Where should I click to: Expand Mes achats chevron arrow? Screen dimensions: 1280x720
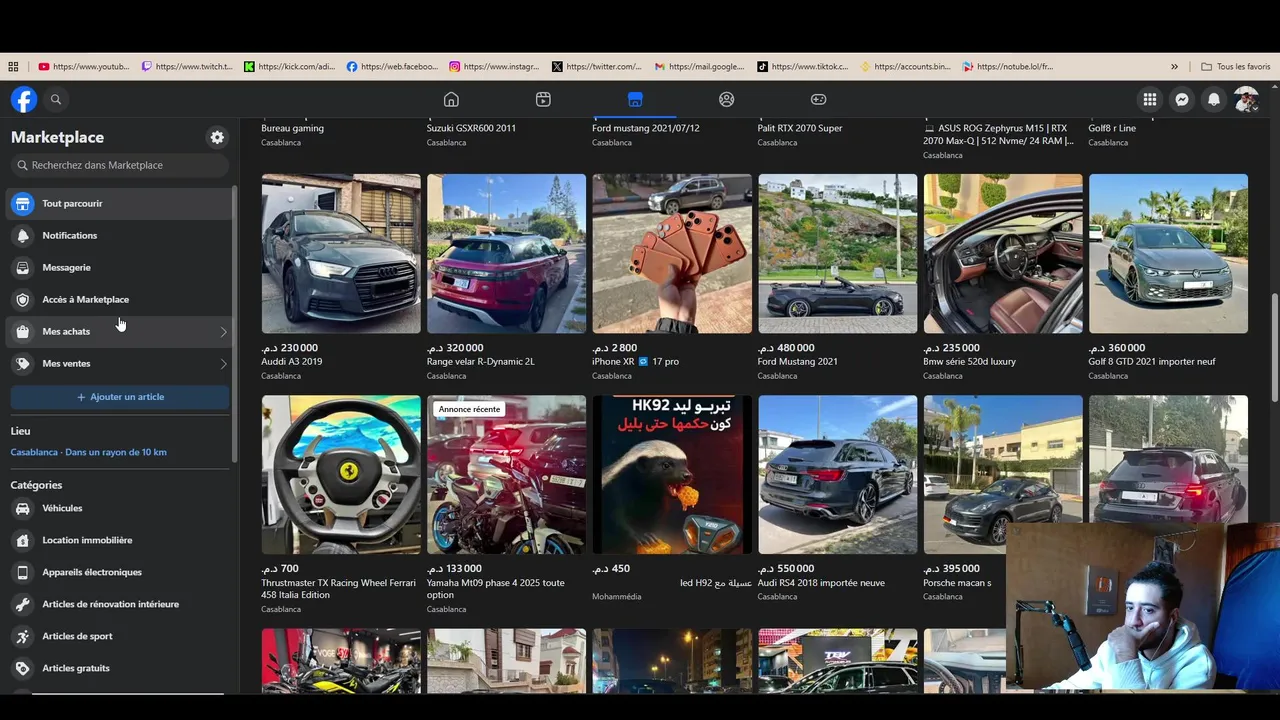223,332
